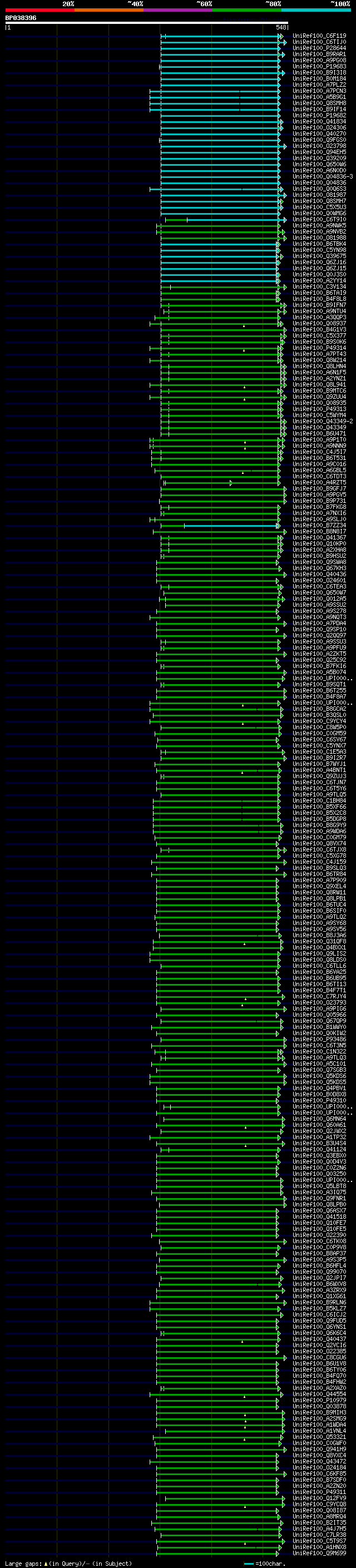The image size is (356, 1568).
Task: Click the white query sequence bar
Action: pos(147,23)
